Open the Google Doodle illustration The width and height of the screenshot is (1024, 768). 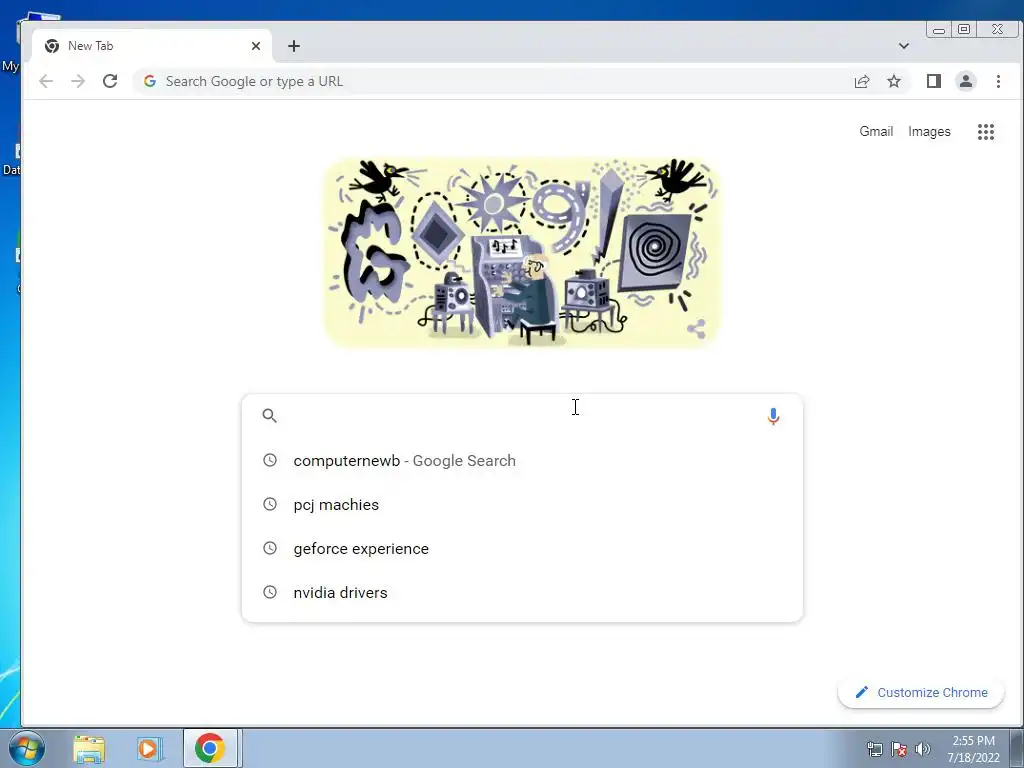click(522, 252)
